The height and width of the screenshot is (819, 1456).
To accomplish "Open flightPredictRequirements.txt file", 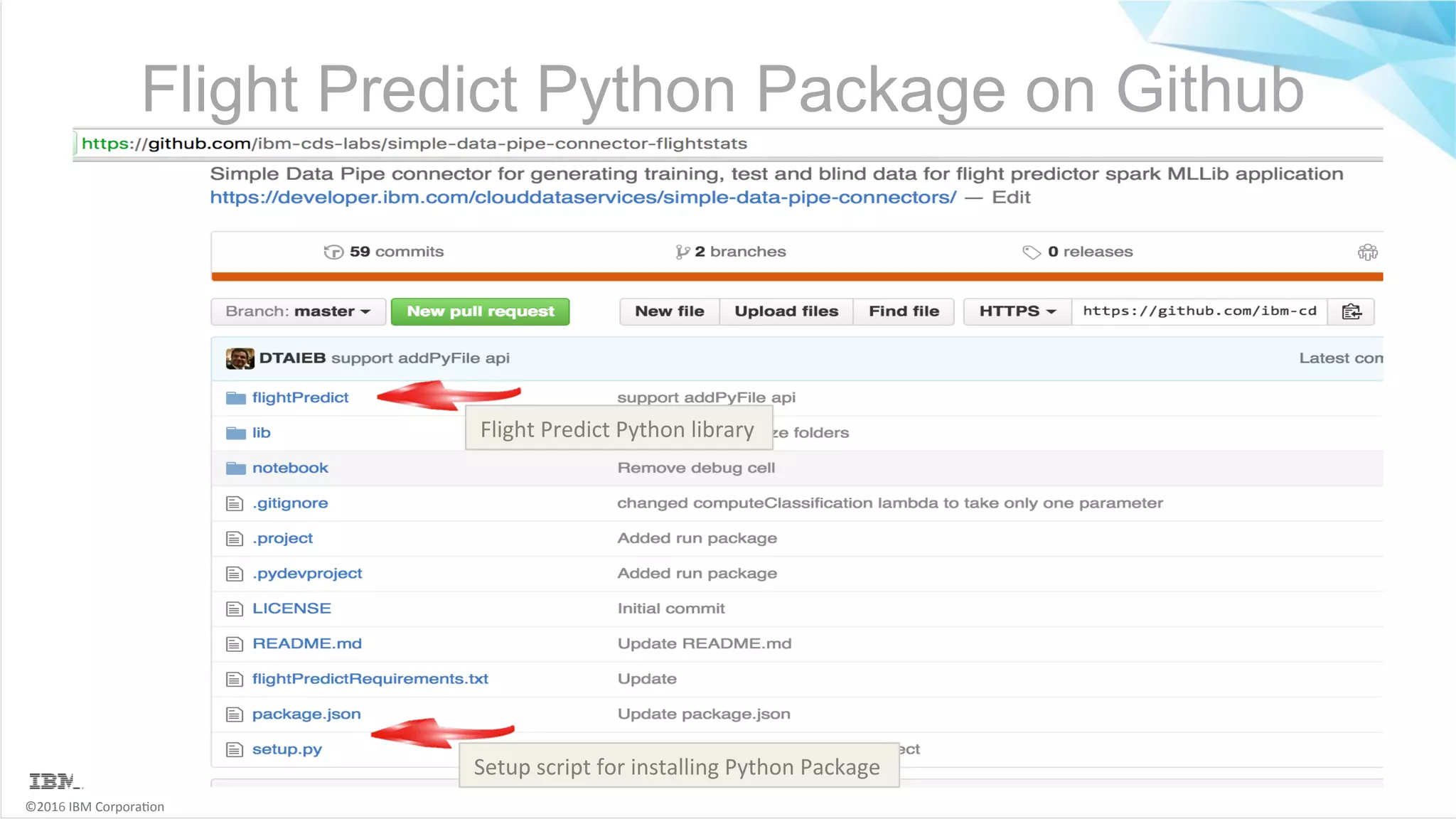I will pos(370,680).
